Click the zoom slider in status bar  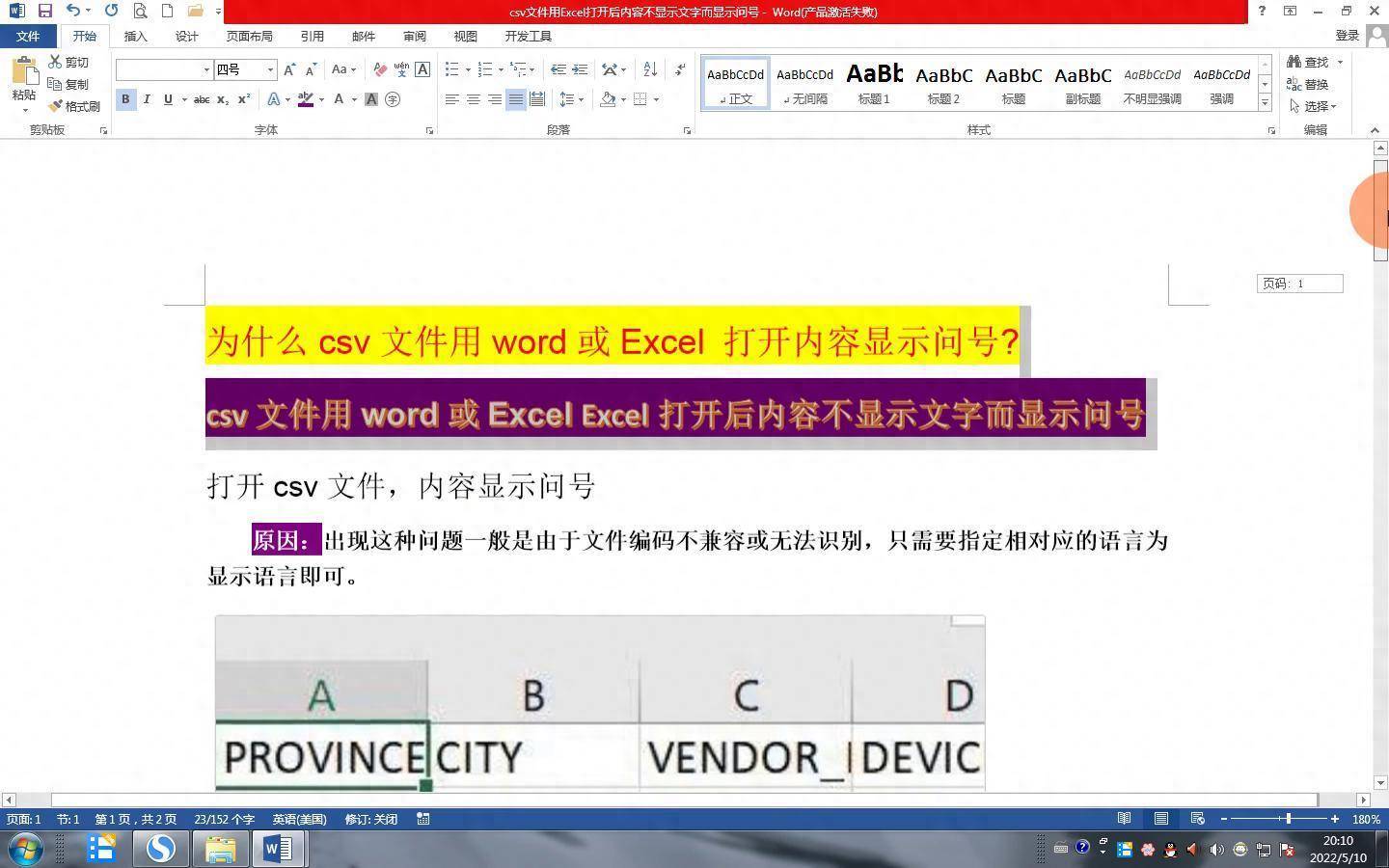[1288, 819]
